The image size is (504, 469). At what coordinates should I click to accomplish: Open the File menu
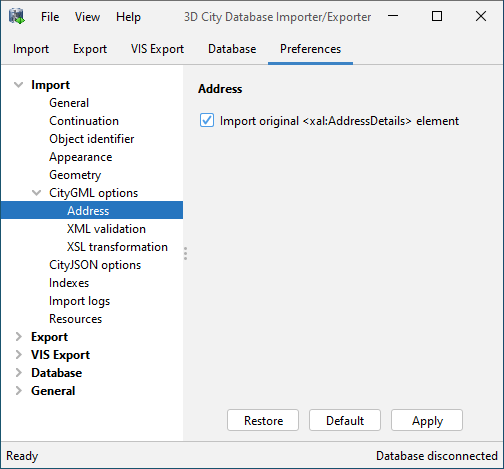click(50, 17)
